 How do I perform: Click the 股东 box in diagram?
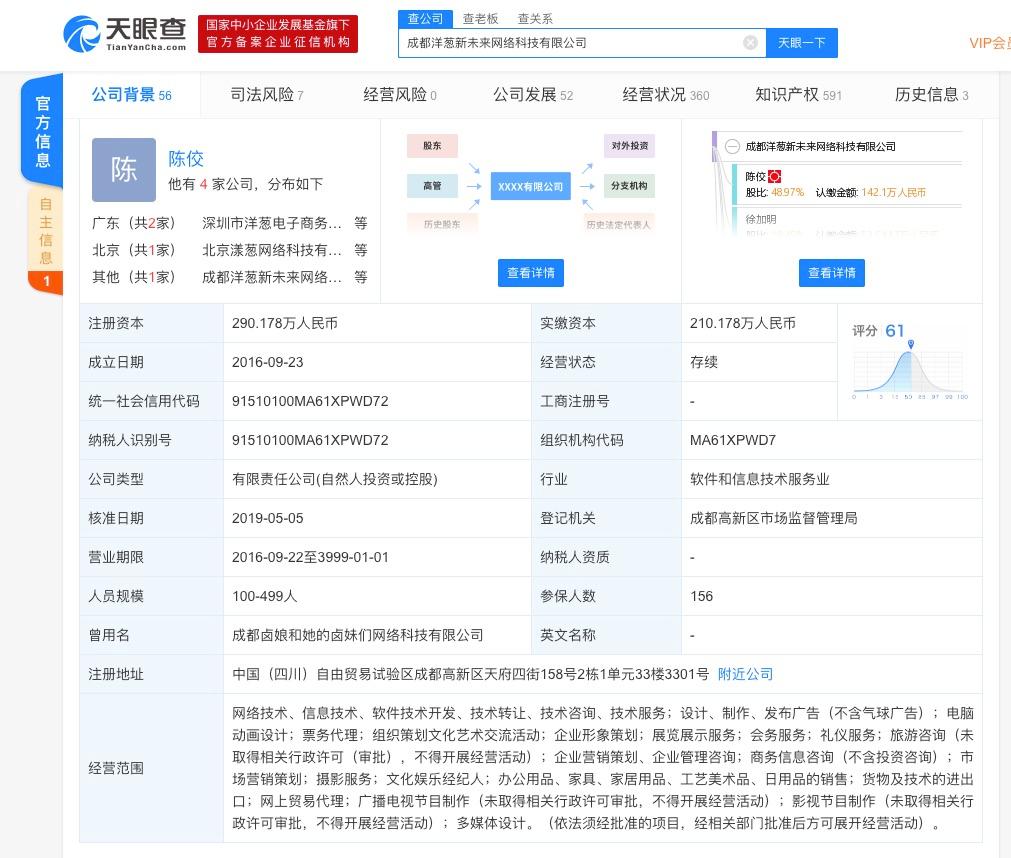(432, 146)
